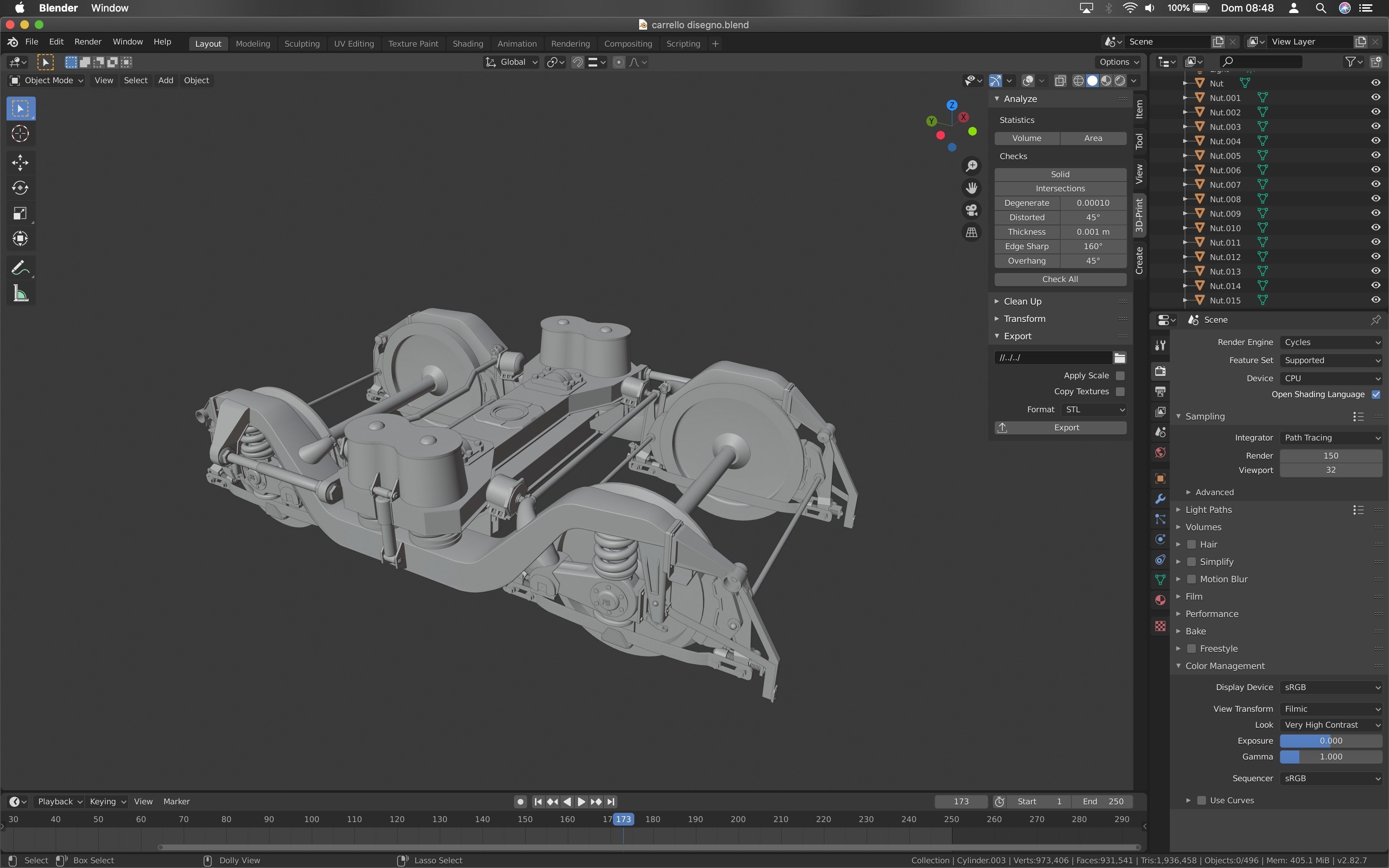This screenshot has height=868, width=1389.
Task: Switch to the Shading workspace tab
Action: [x=468, y=44]
